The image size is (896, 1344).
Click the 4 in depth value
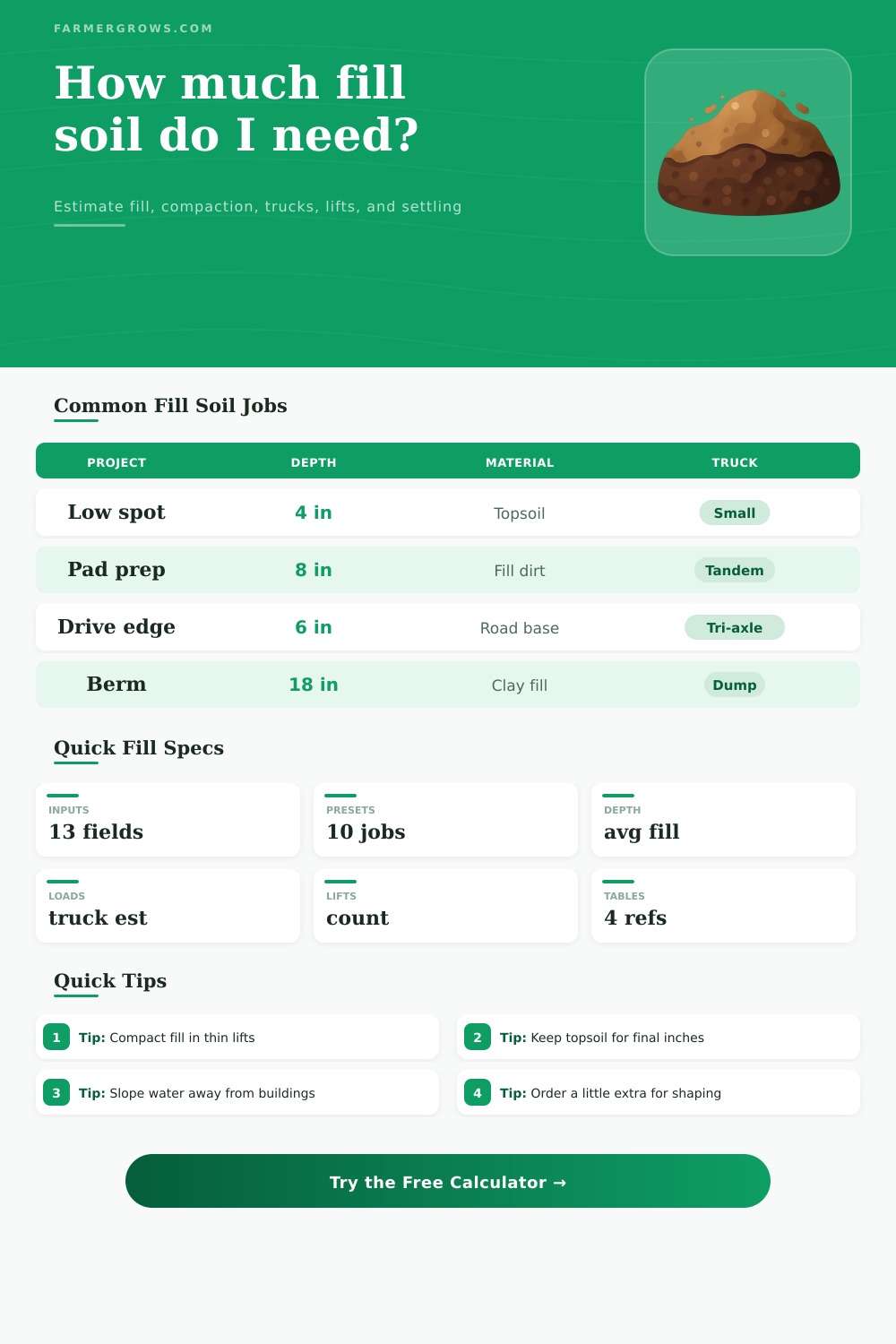click(314, 513)
